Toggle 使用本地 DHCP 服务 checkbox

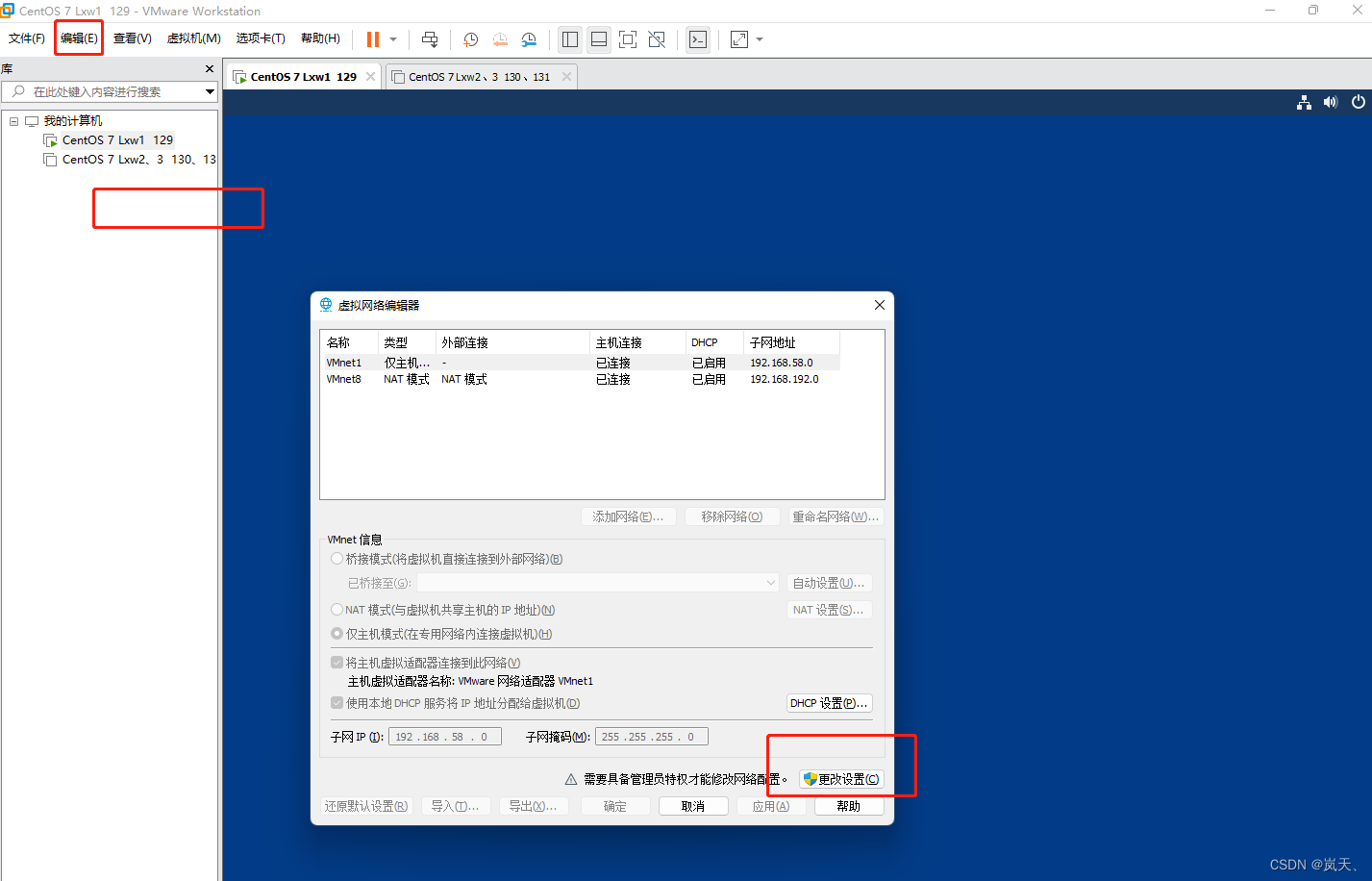tap(337, 703)
